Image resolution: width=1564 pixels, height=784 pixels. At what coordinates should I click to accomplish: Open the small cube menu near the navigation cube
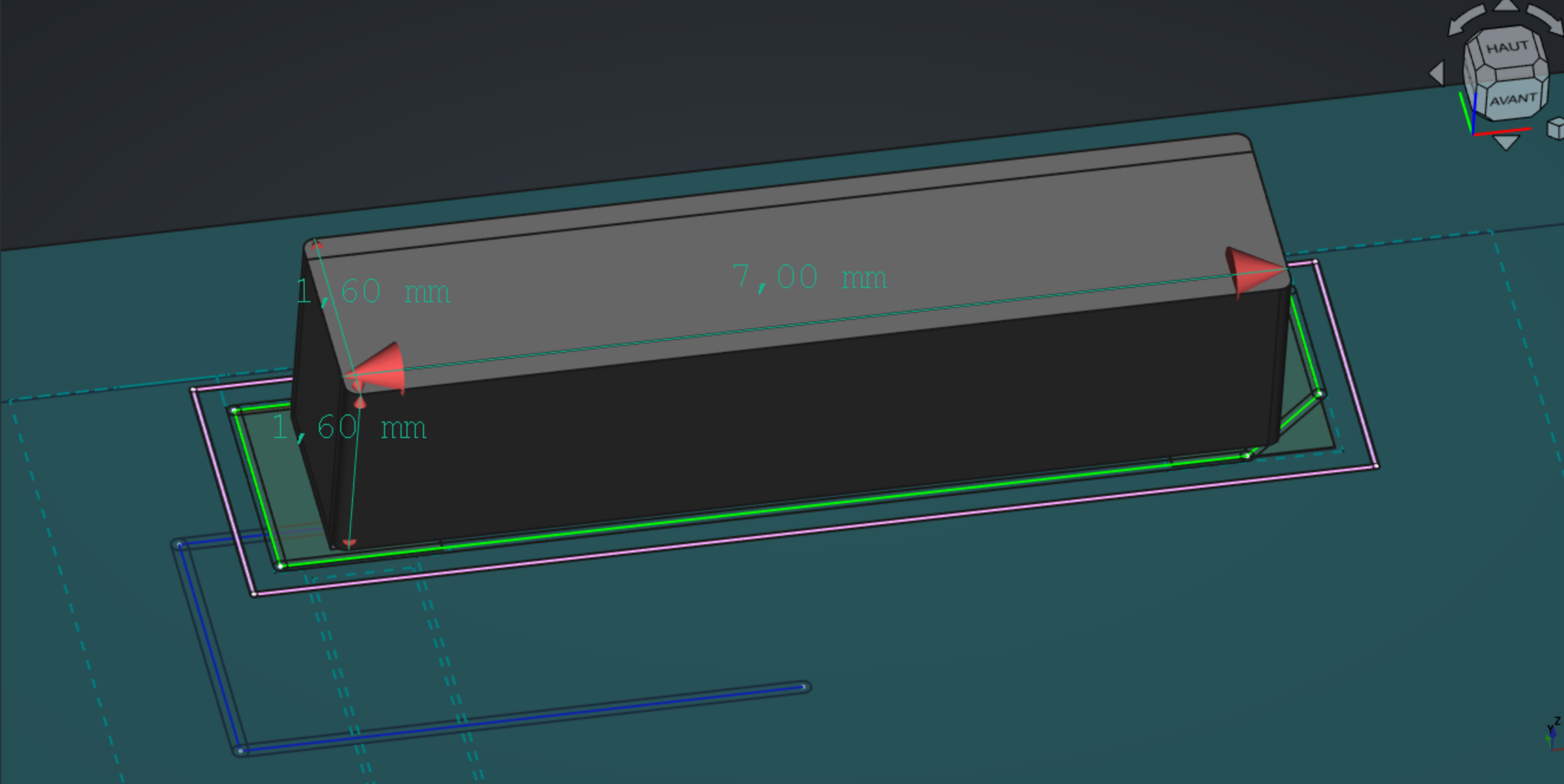point(1556,129)
